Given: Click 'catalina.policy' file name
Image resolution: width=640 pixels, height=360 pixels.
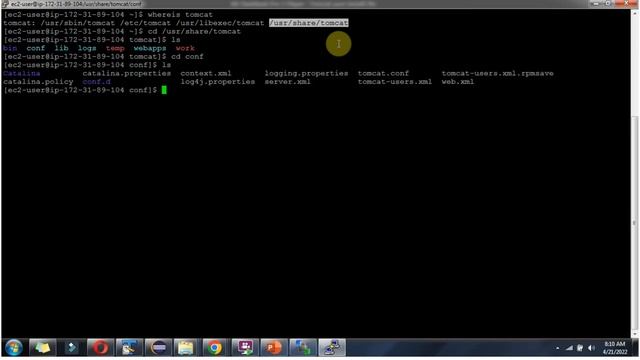Looking at the screenshot, I should pyautogui.click(x=38, y=82).
